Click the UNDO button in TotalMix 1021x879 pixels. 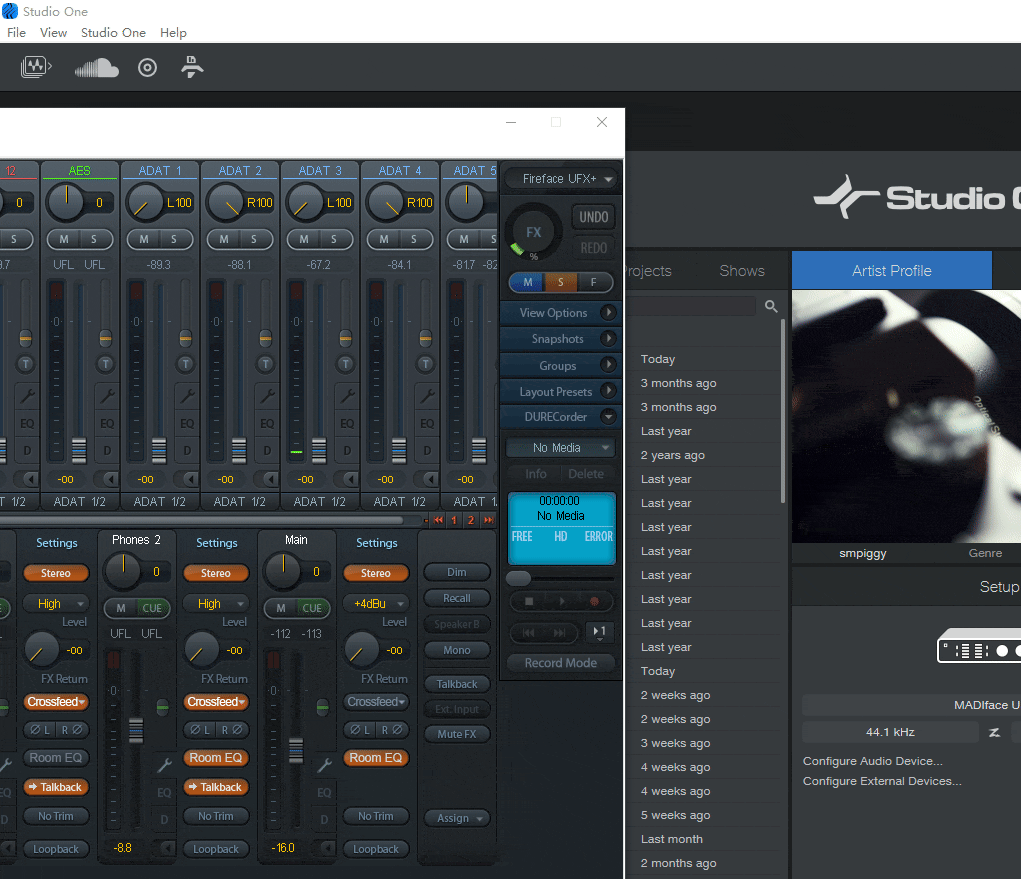coord(593,217)
